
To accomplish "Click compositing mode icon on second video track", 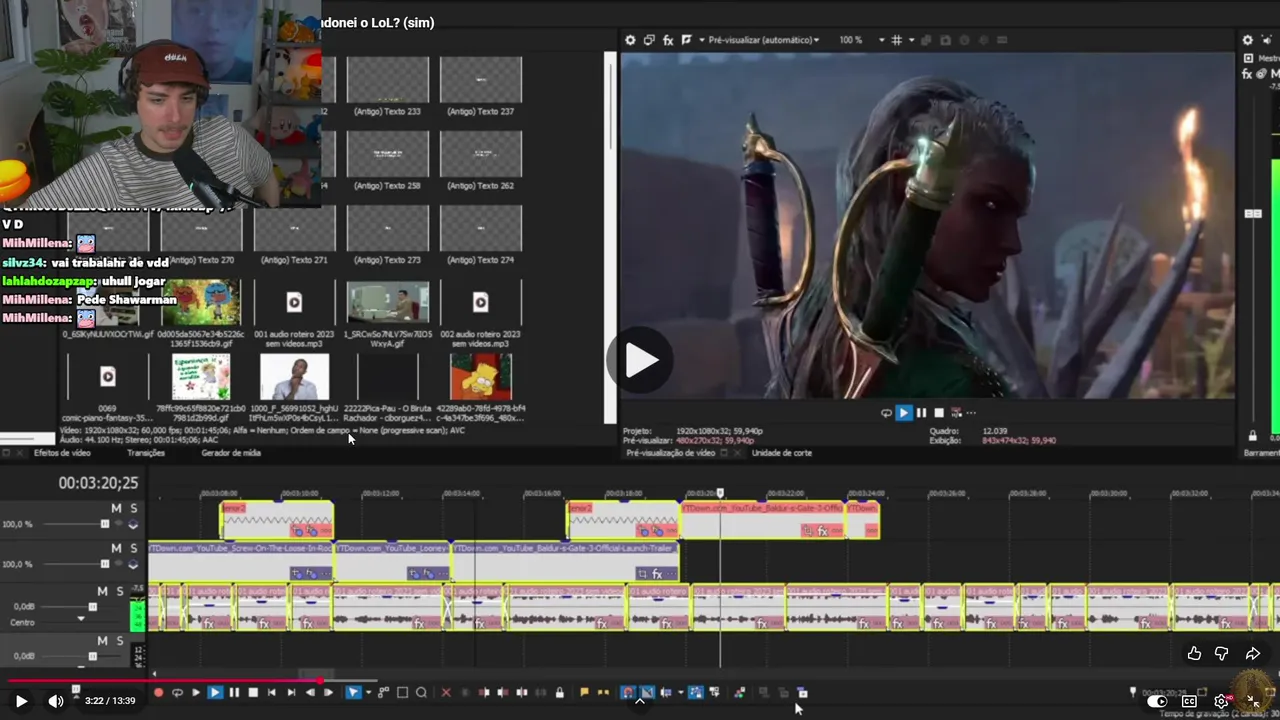I will [133, 564].
